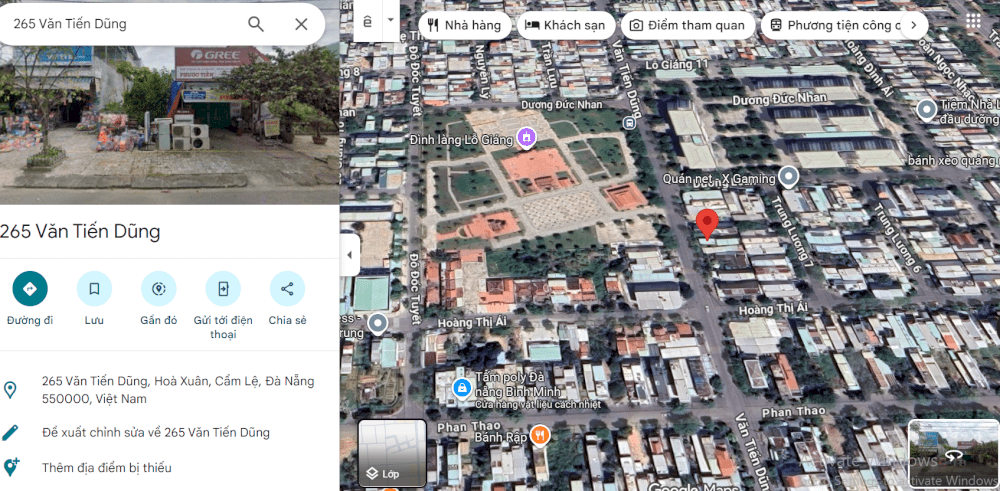1000x491 pixels.
Task: Select the Khách sạn category chip
Action: click(566, 25)
